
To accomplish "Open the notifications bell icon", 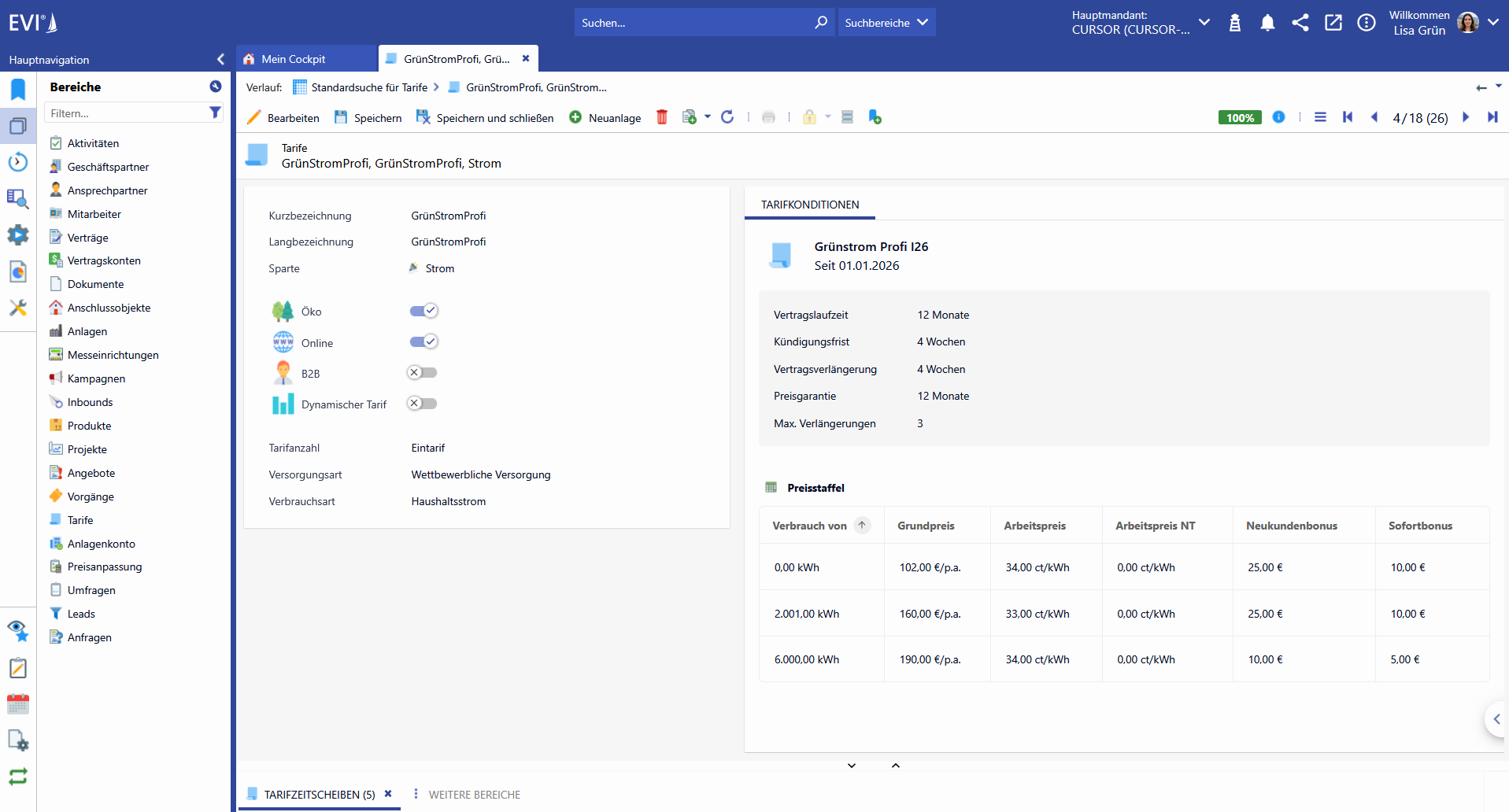I will pos(1267,23).
